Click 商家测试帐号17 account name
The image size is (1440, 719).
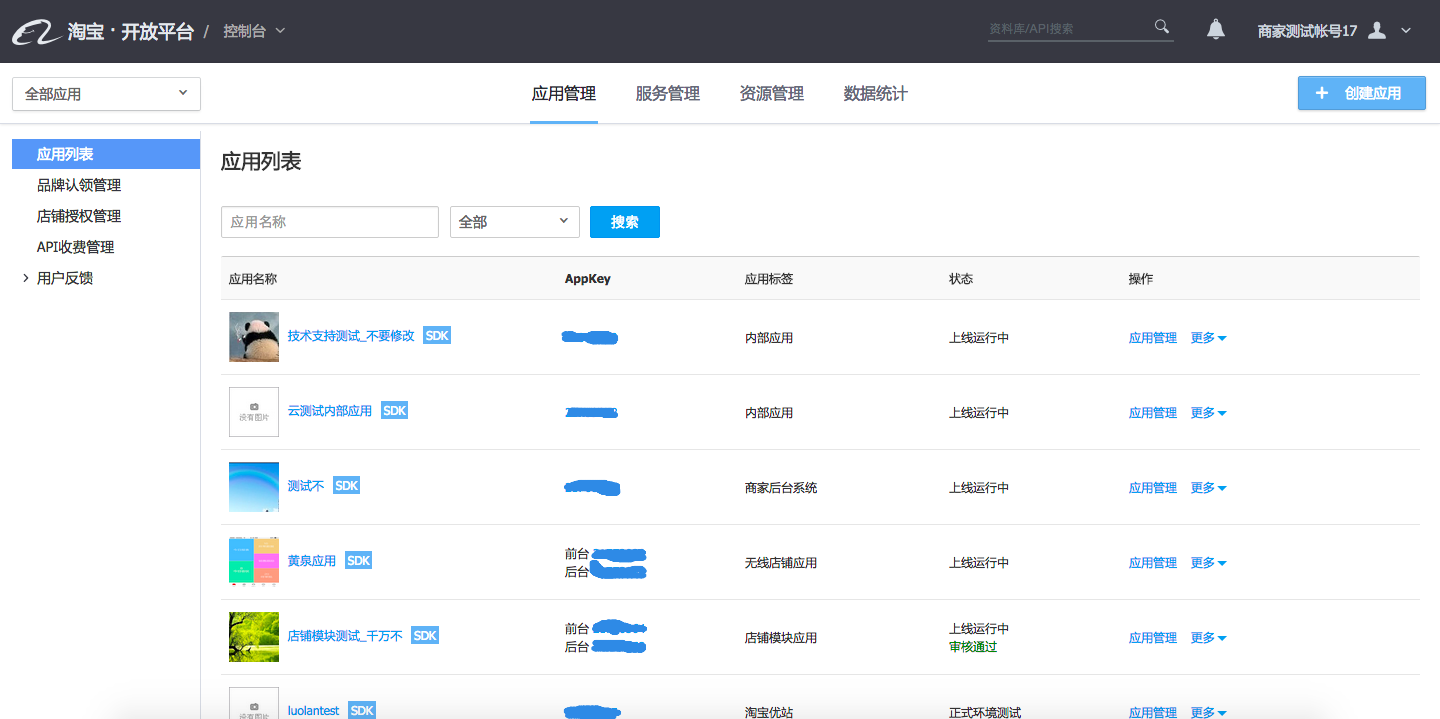pyautogui.click(x=1307, y=31)
